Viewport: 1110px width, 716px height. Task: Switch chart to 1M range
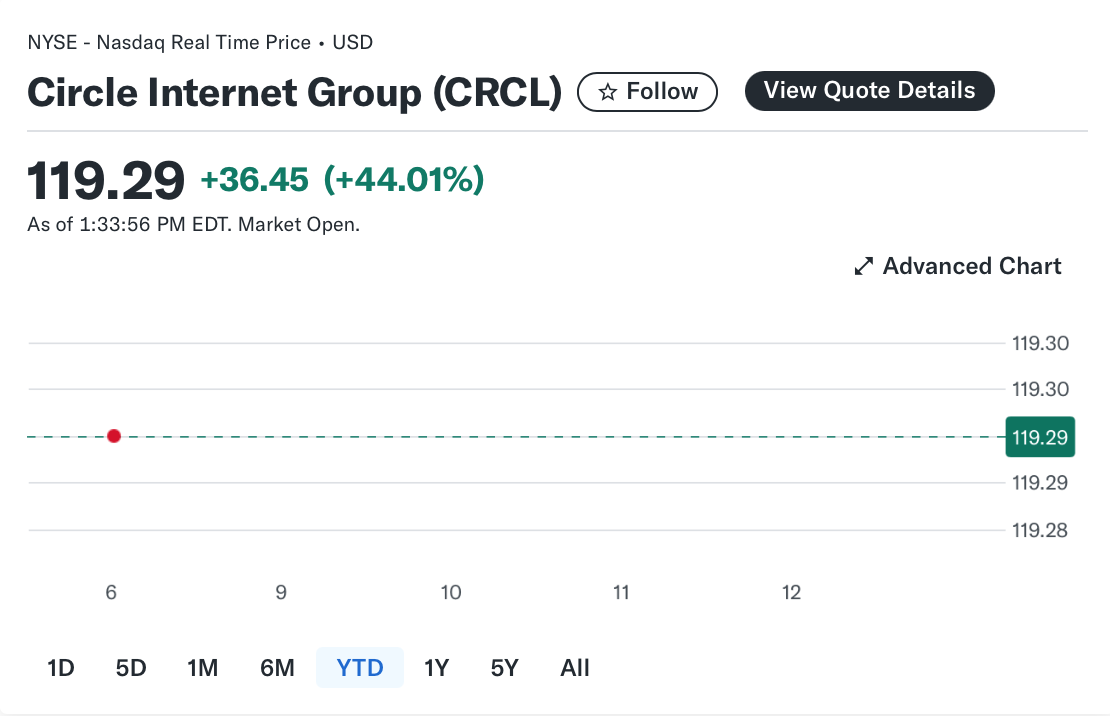pos(202,668)
